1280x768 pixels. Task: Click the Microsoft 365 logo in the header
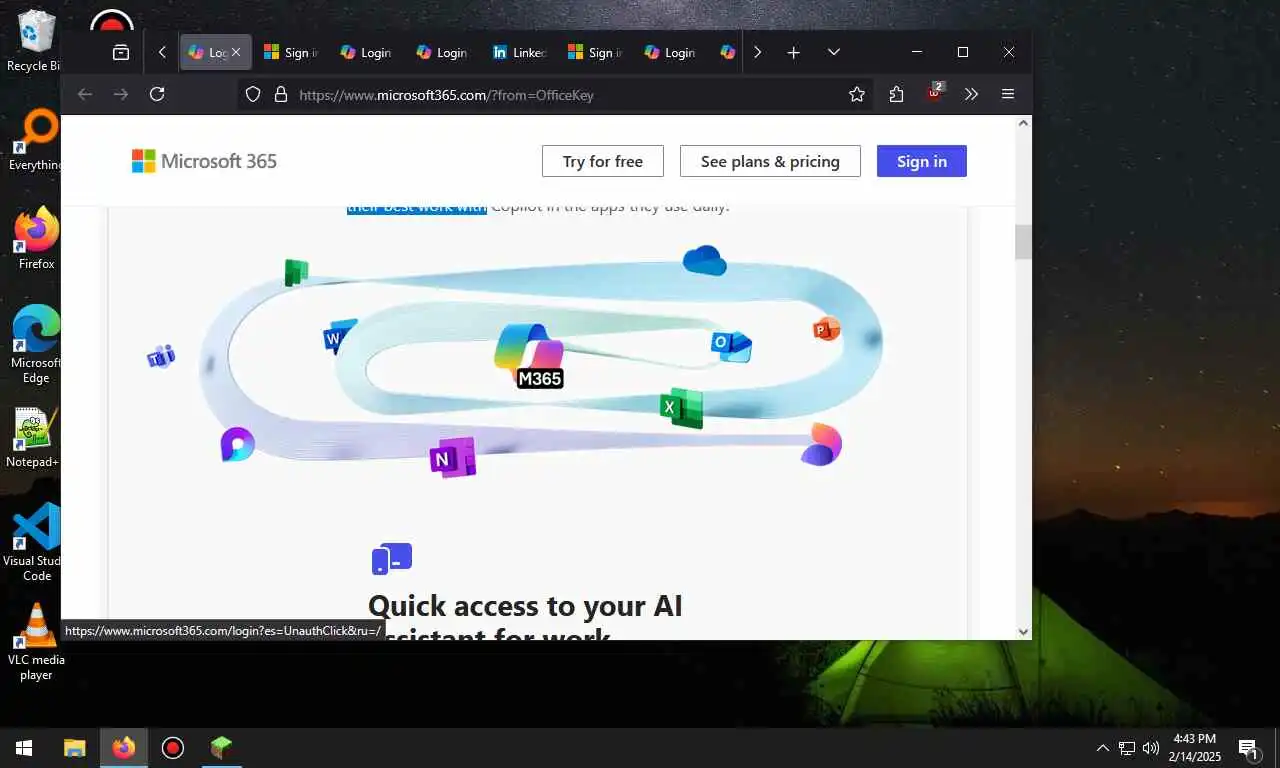[x=204, y=161]
